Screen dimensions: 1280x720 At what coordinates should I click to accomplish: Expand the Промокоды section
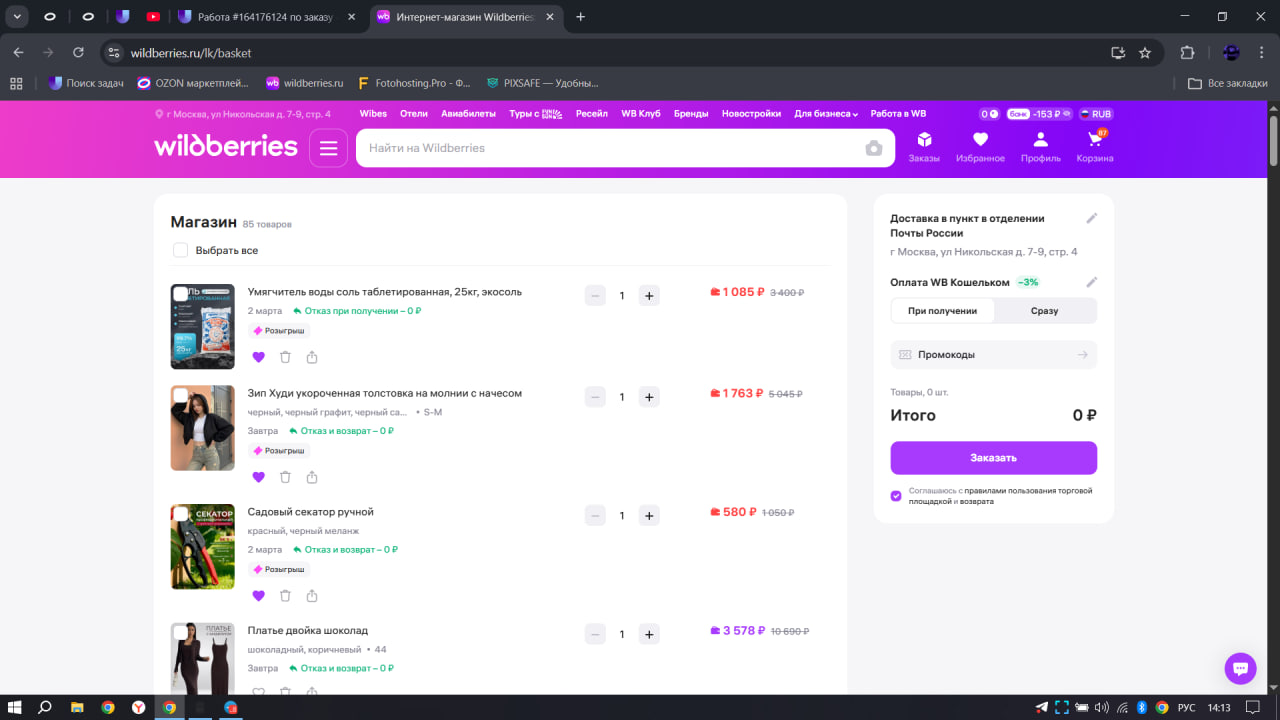pos(994,355)
